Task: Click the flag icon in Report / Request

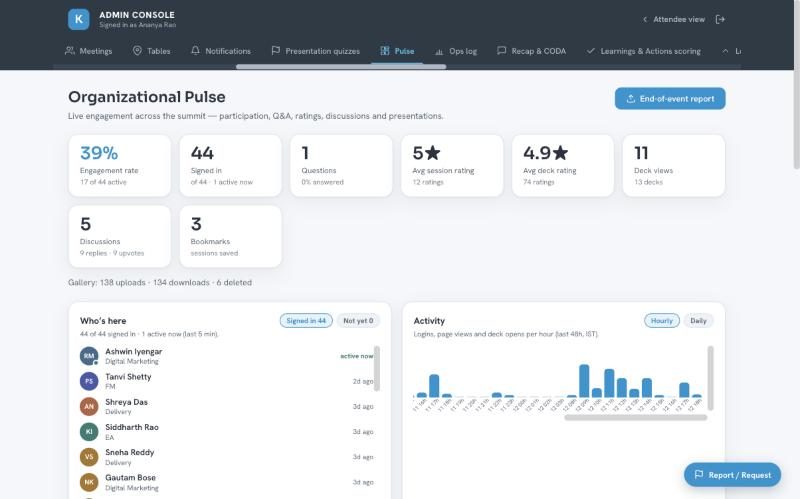Action: [699, 475]
